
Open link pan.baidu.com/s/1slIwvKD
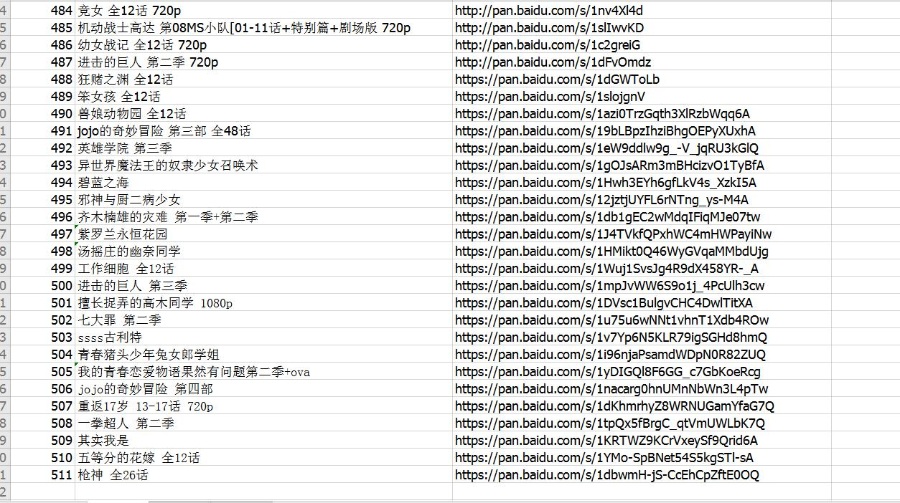(x=549, y=28)
